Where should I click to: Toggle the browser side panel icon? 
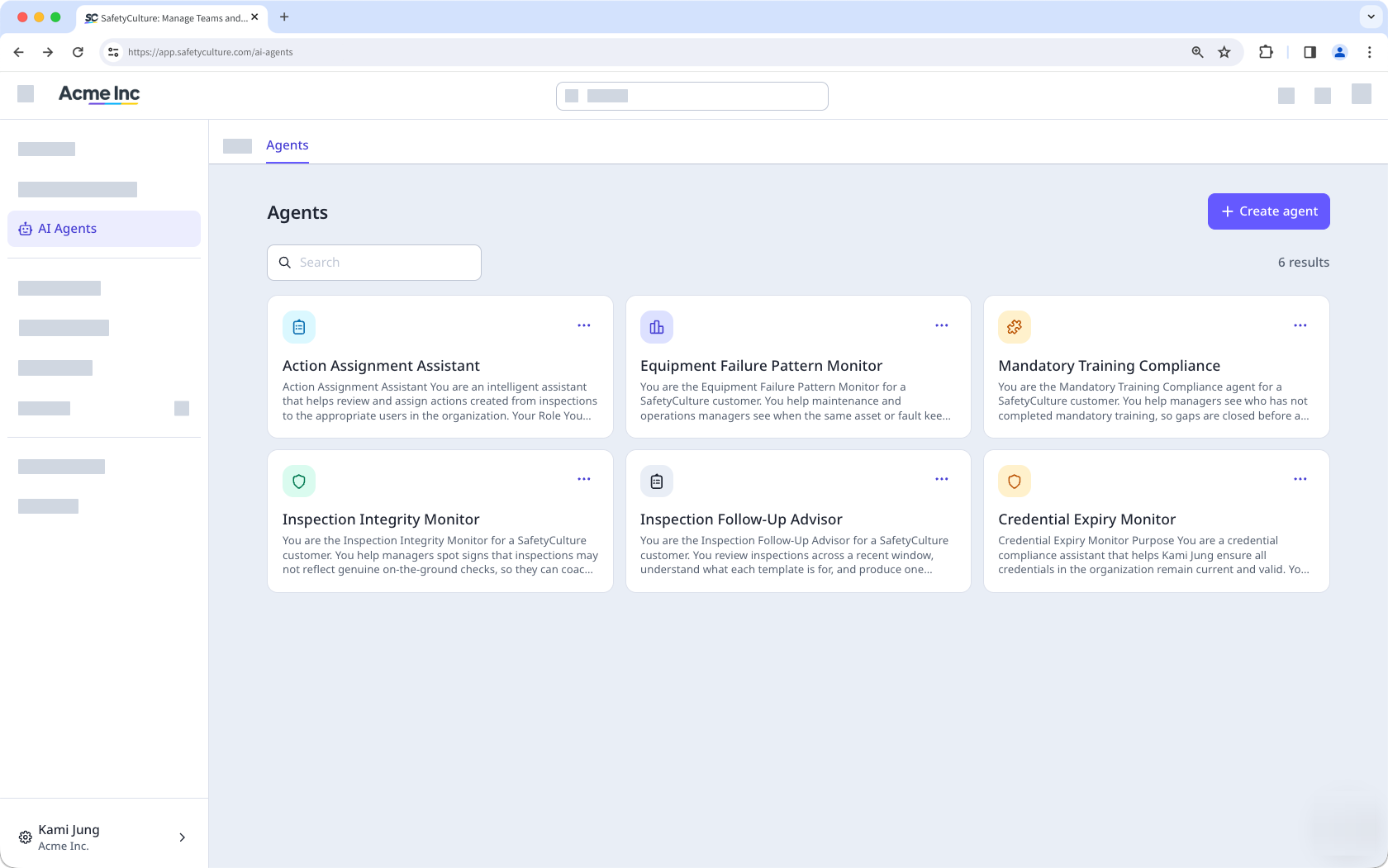coord(1310,52)
